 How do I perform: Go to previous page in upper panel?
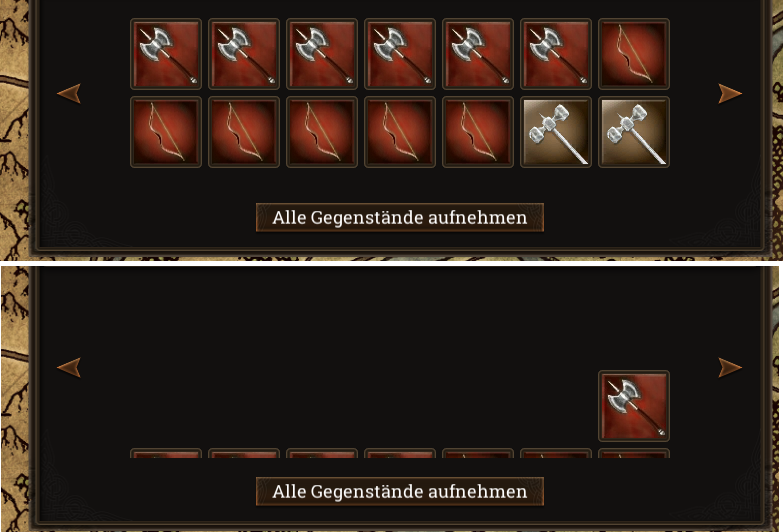click(x=69, y=93)
